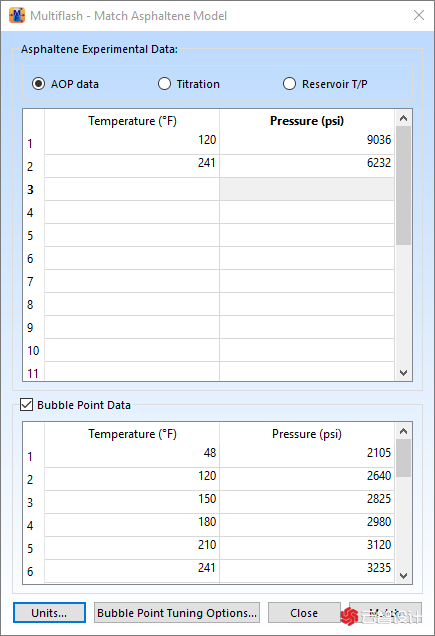435x636 pixels.
Task: Click the AOP Pressure (psi) column header
Action: point(307,121)
